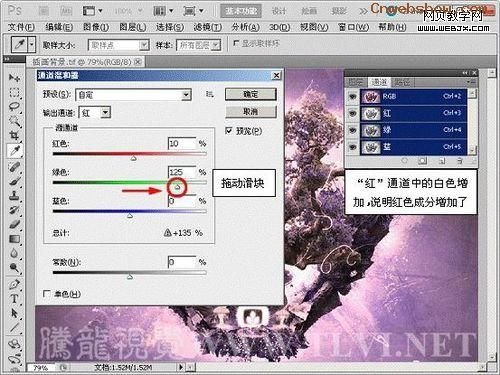Select the Move tool
This screenshot has width=500, height=375.
pos(14,78)
